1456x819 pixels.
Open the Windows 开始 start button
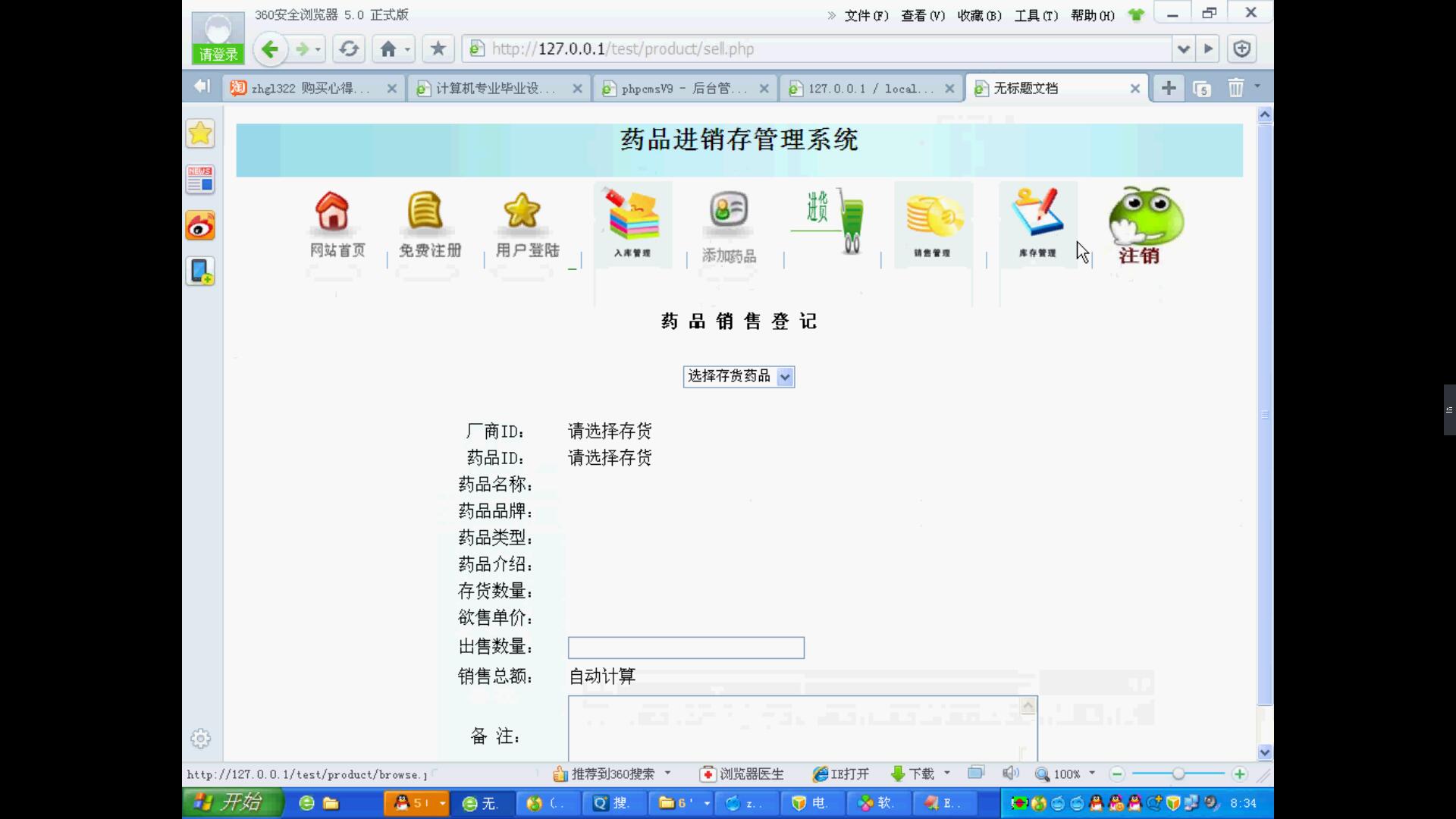pos(233,803)
